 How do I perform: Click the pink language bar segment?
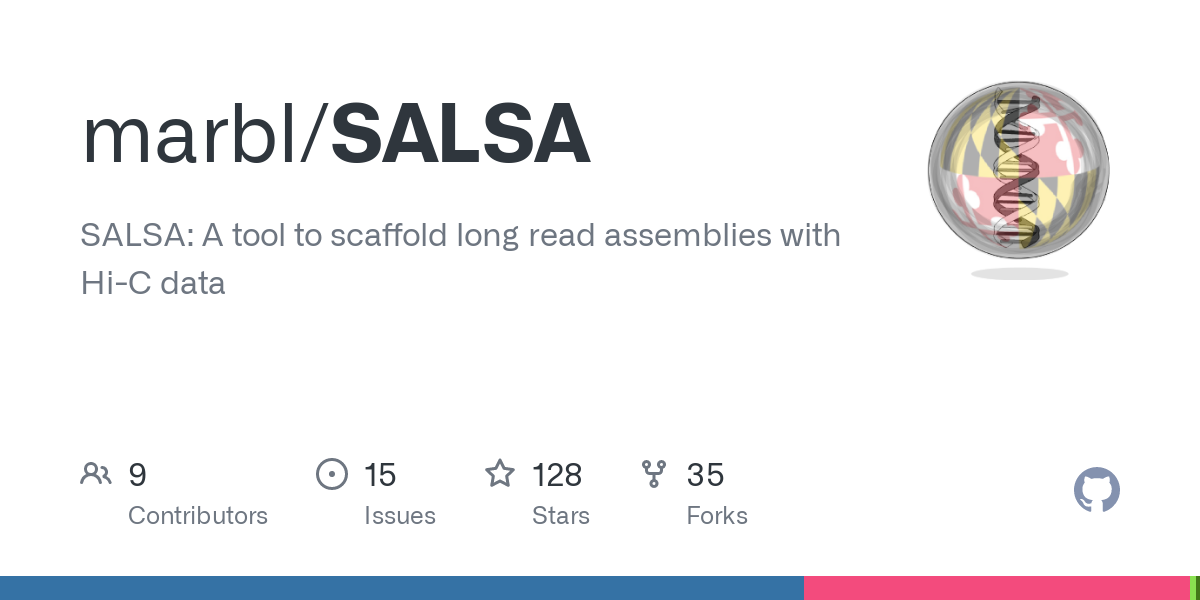997,588
